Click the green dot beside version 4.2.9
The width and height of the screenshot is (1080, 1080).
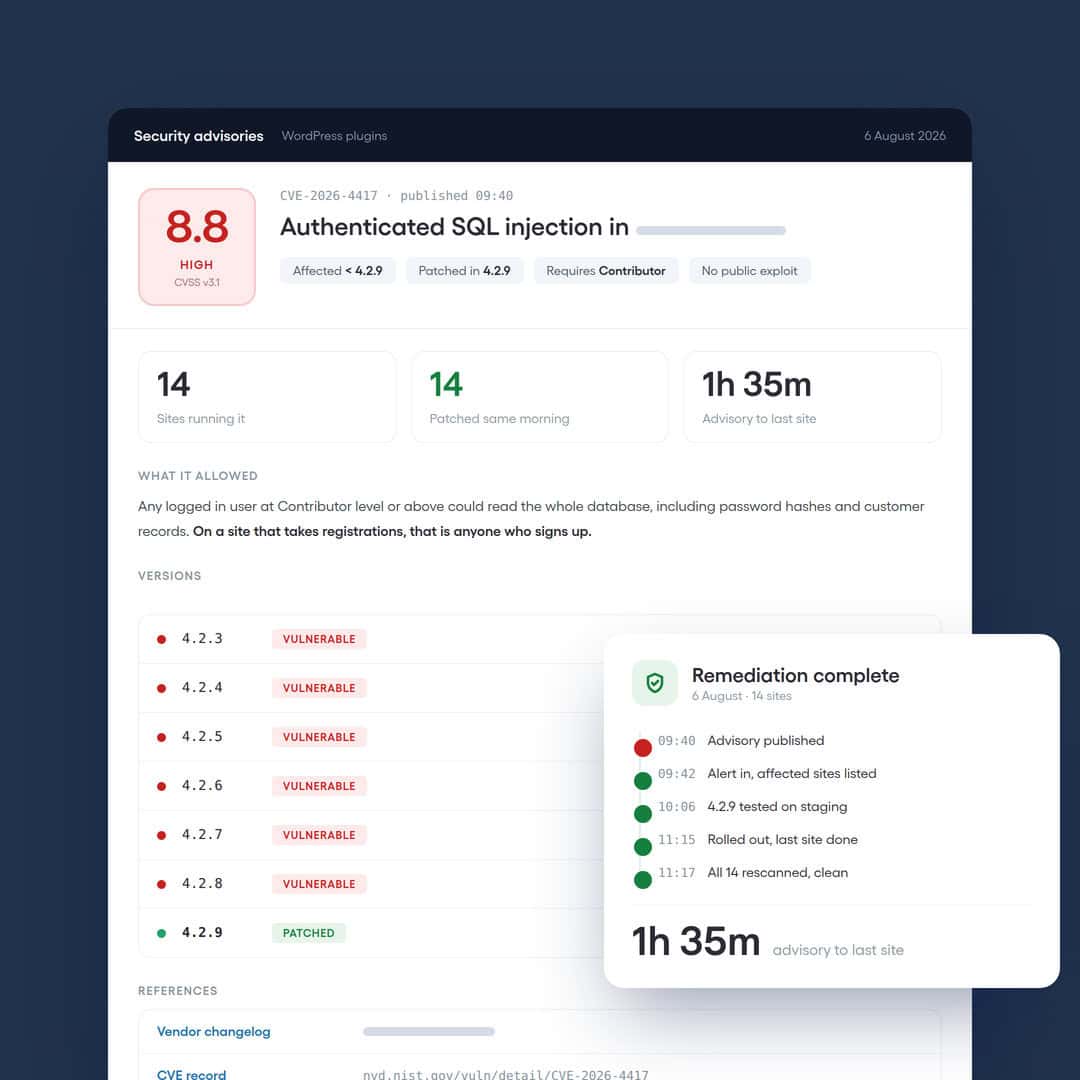161,933
